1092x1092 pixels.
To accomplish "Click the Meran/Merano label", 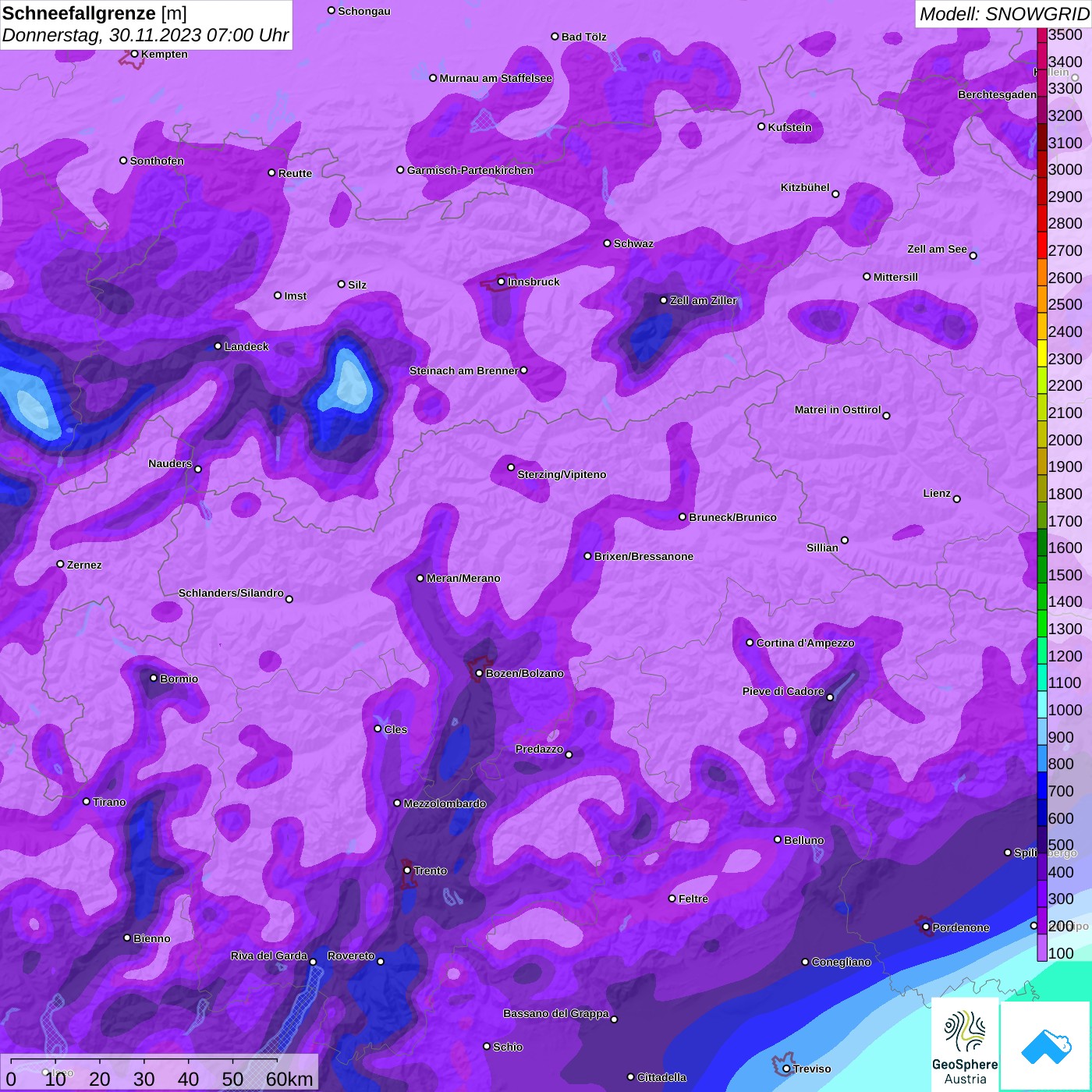I will click(463, 578).
